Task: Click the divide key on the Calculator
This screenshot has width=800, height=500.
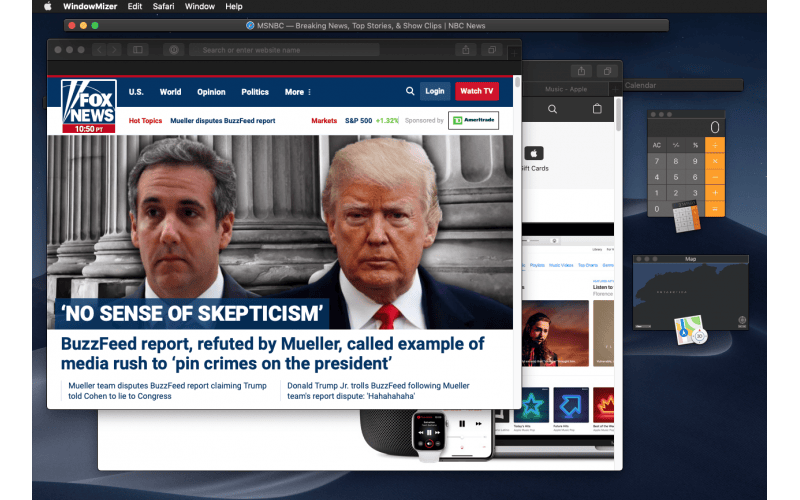Action: coord(715,145)
